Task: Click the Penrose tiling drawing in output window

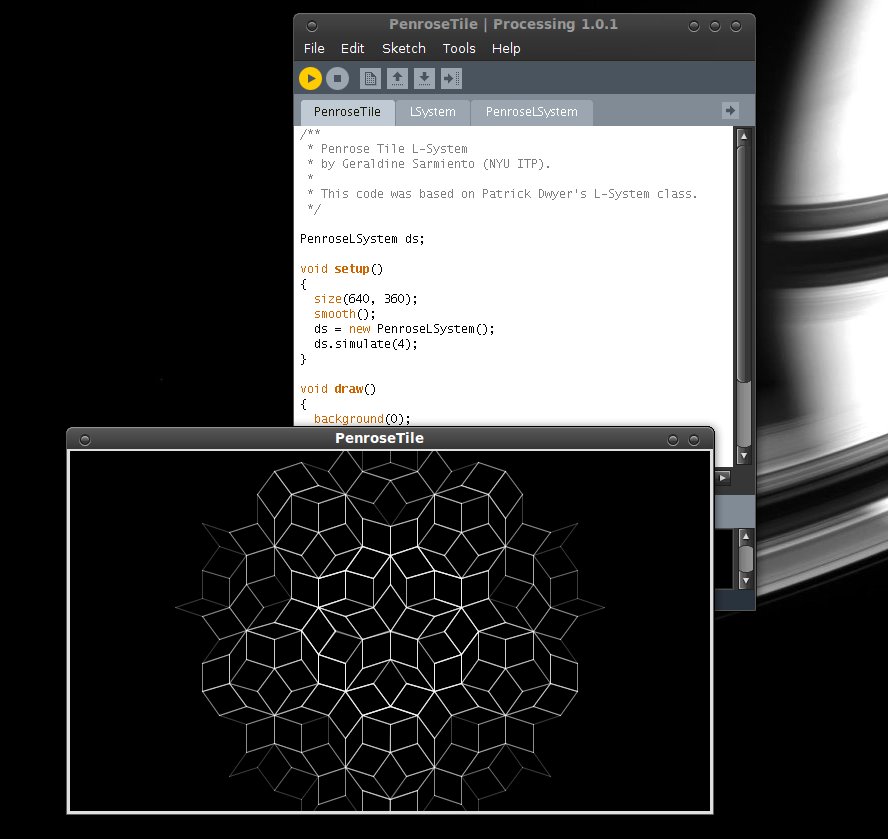Action: coord(390,632)
